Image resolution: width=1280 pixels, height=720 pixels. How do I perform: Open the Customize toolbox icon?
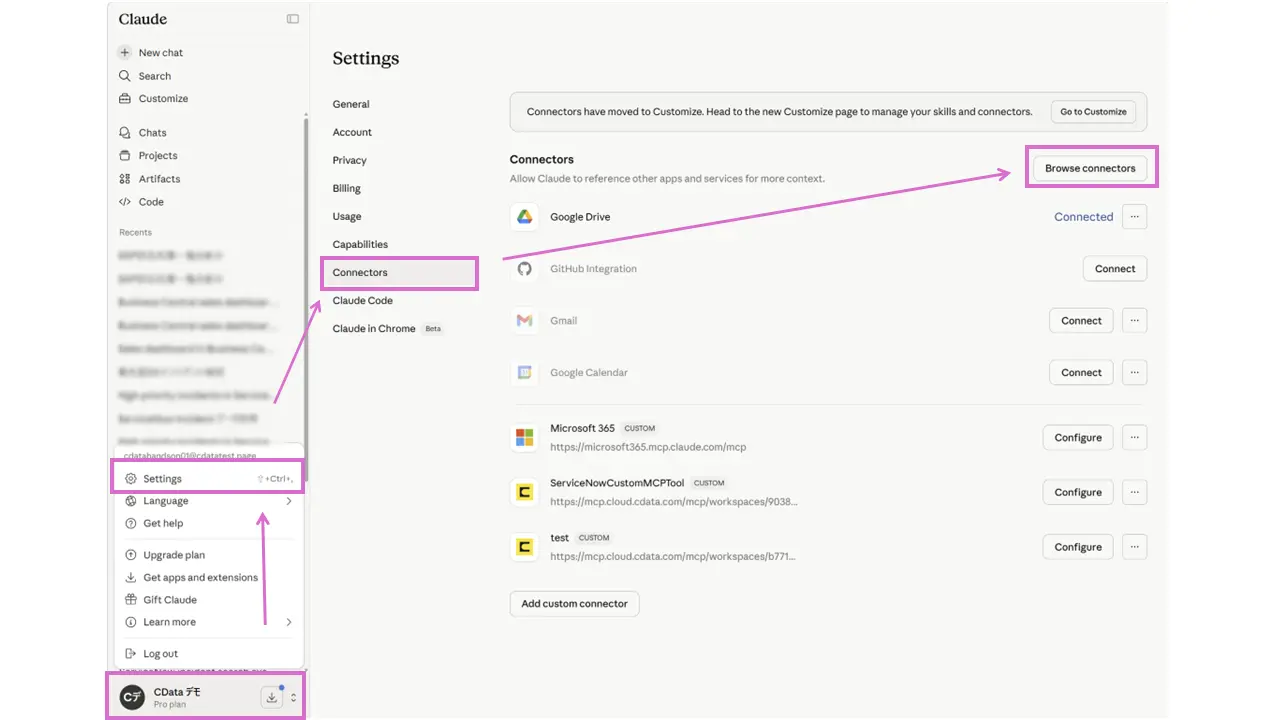125,99
